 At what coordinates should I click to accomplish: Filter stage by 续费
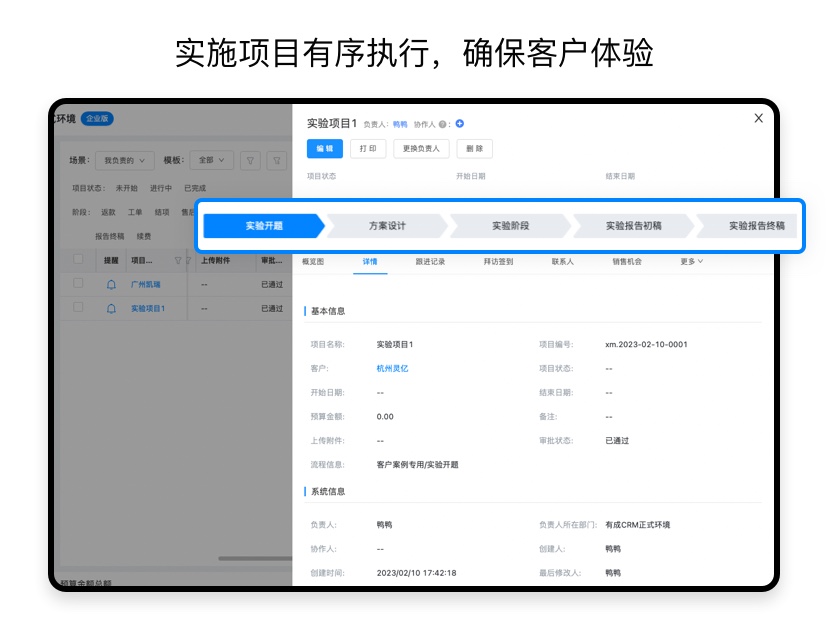click(x=144, y=236)
